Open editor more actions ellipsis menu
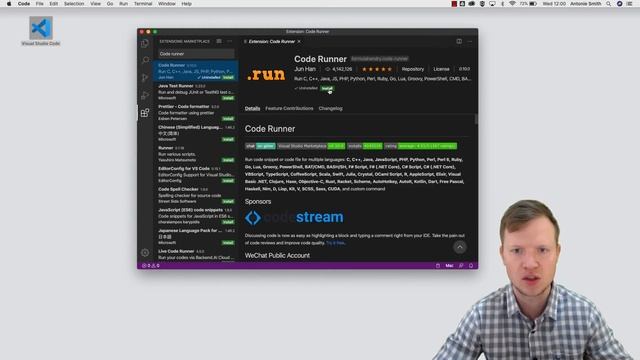Screen dimensions: 640x360 pyautogui.click(x=470, y=41)
